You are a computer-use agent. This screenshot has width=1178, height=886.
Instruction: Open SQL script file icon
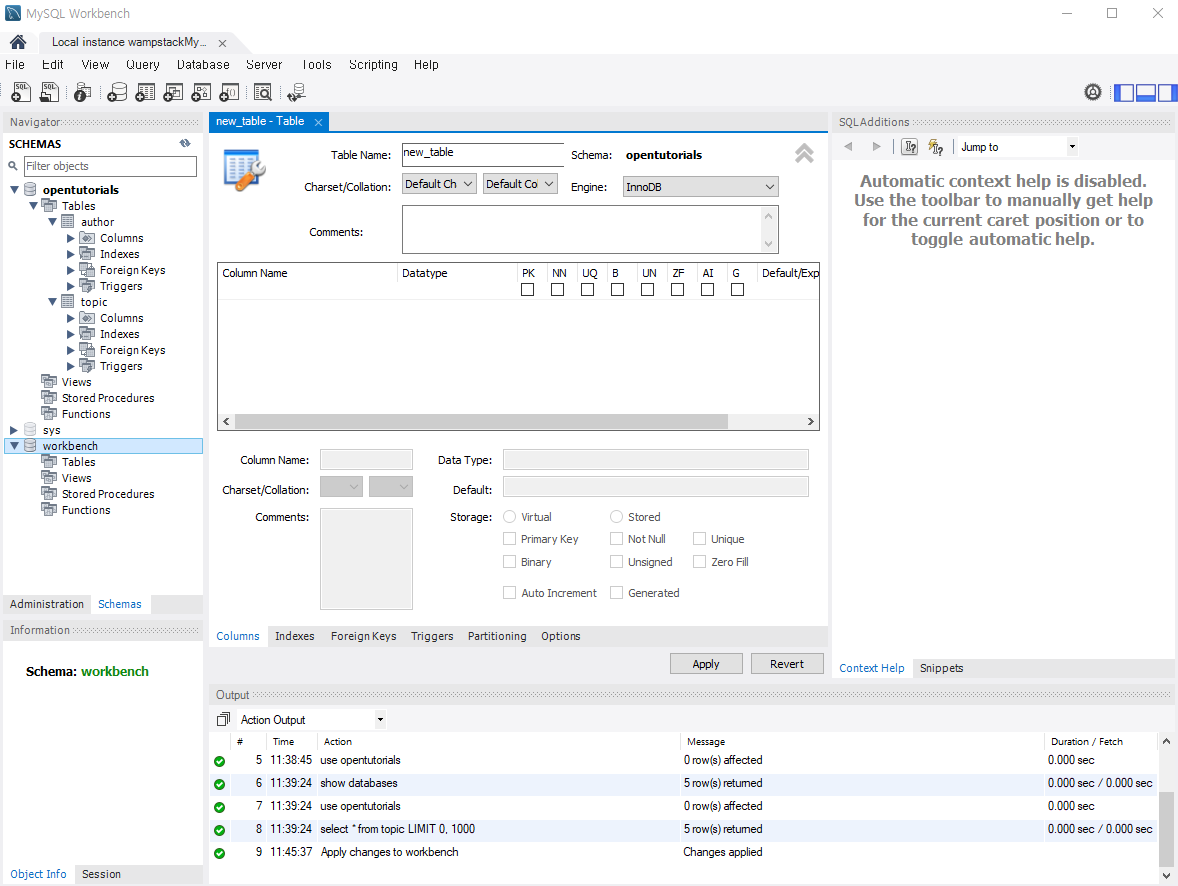click(x=50, y=92)
